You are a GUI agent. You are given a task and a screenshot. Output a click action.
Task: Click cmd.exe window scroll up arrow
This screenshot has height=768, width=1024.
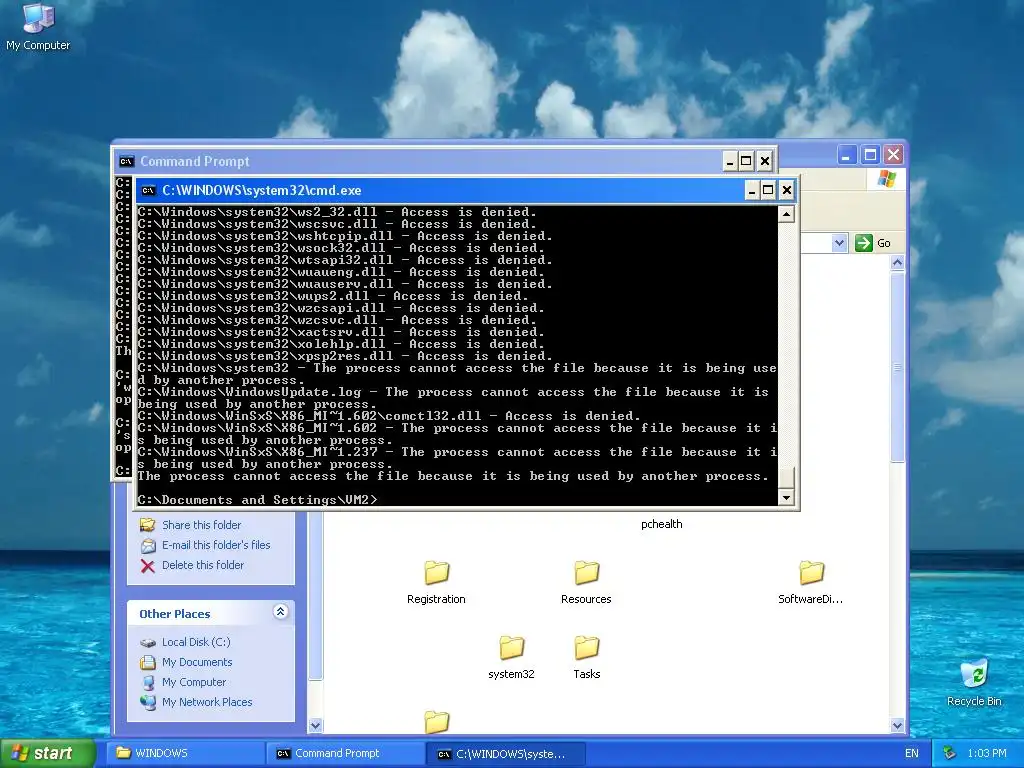pos(786,214)
